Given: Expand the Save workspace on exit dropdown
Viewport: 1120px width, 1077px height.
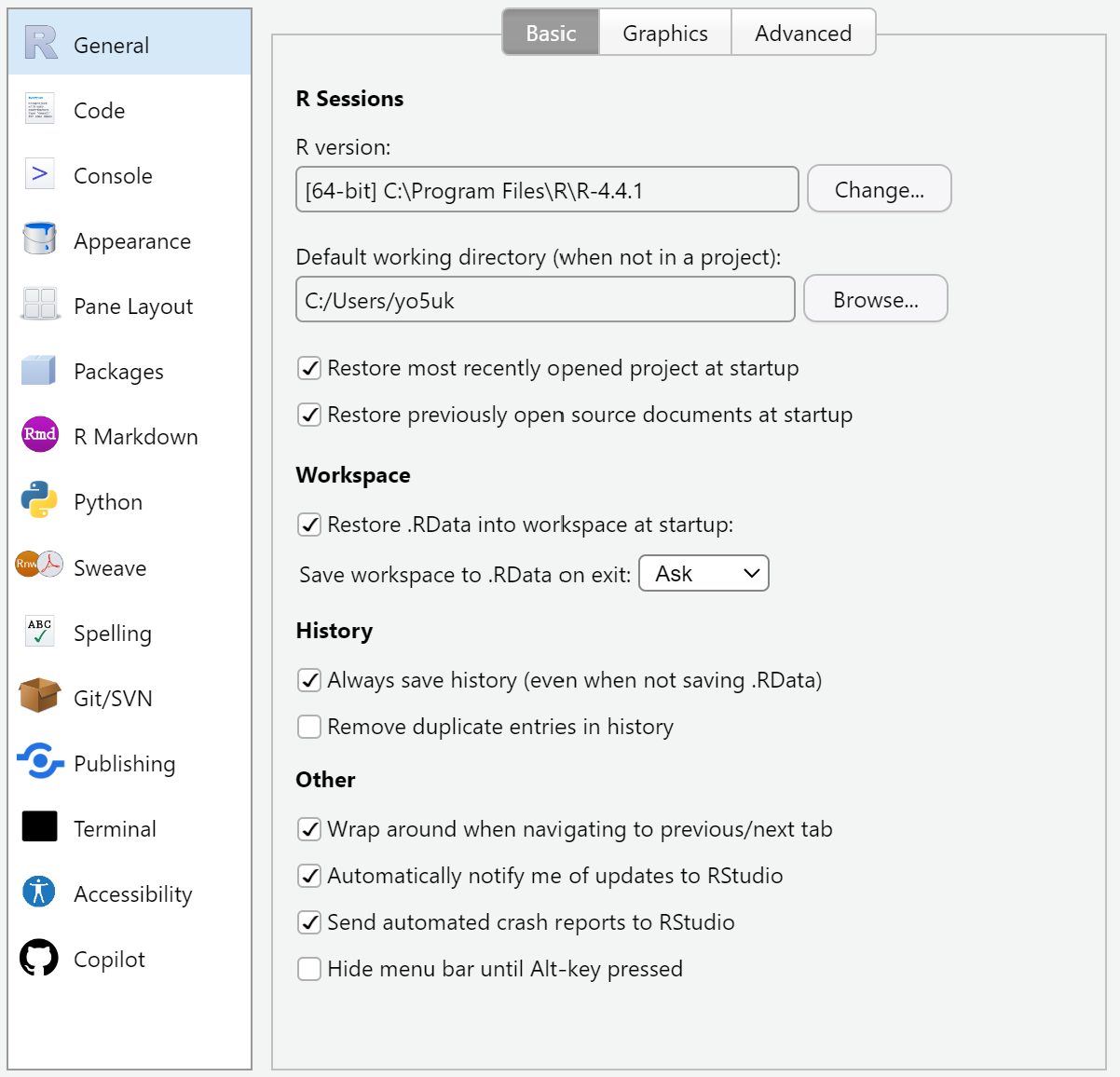Looking at the screenshot, I should (x=703, y=574).
